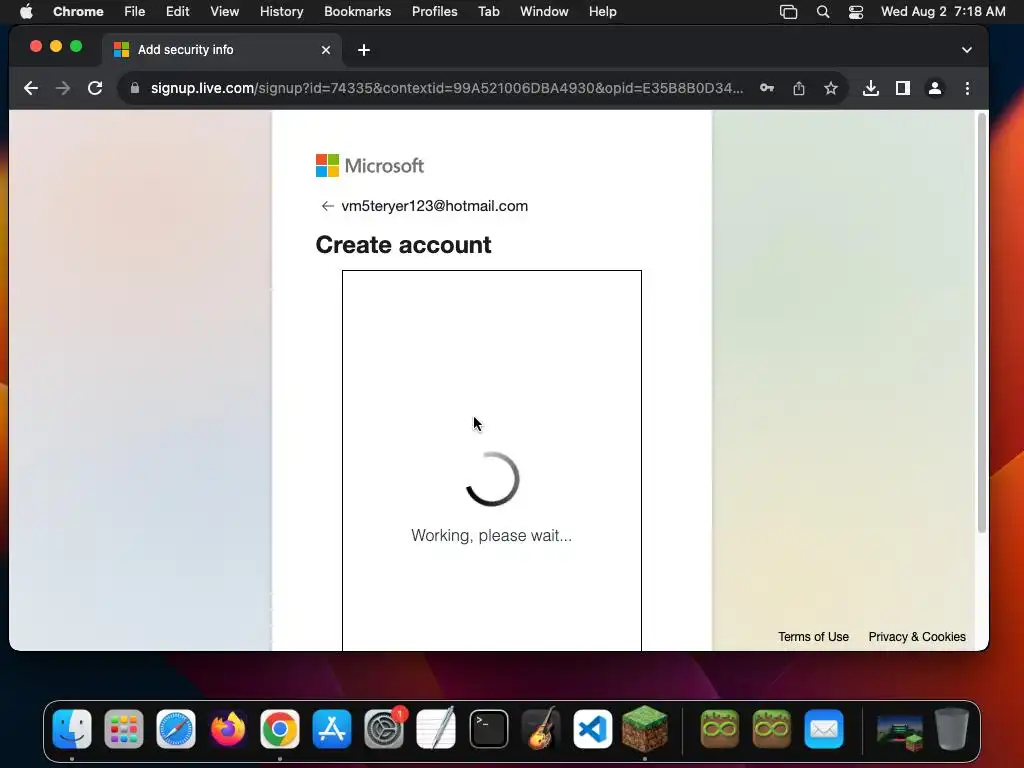Open saved passwords key icon
The height and width of the screenshot is (768, 1024).
pos(767,88)
